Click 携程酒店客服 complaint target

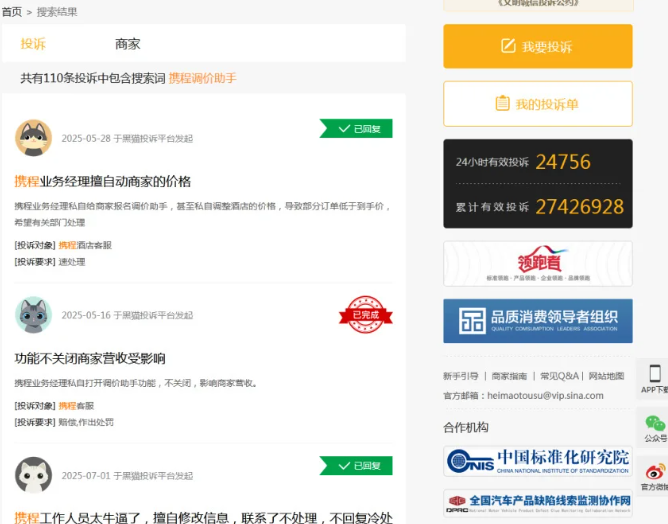pos(85,245)
